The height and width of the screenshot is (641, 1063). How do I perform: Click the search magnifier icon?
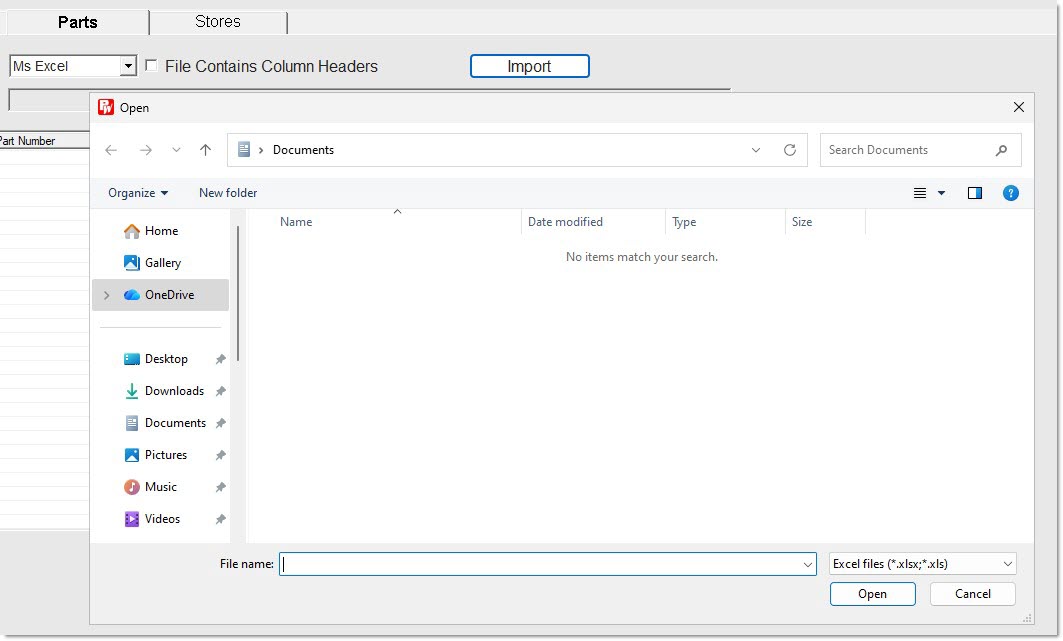click(x=1001, y=150)
